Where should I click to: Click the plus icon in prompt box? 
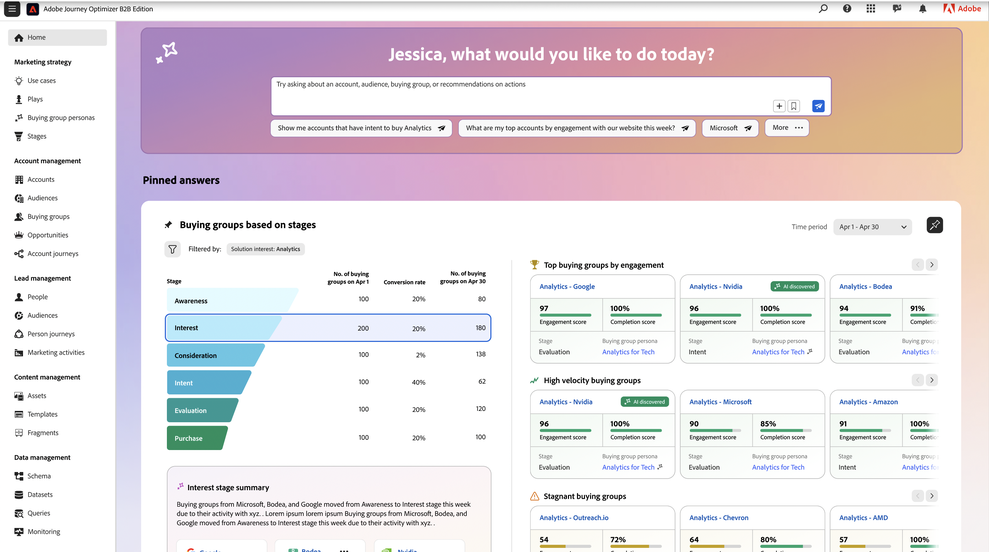[779, 106]
